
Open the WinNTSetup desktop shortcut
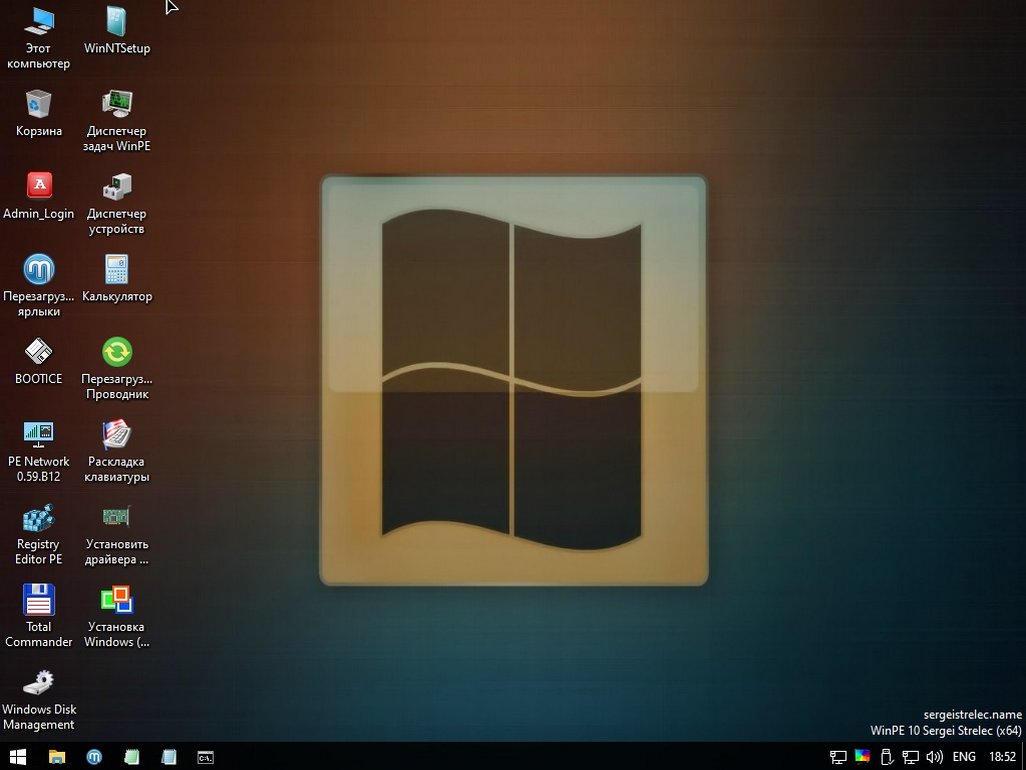(117, 22)
